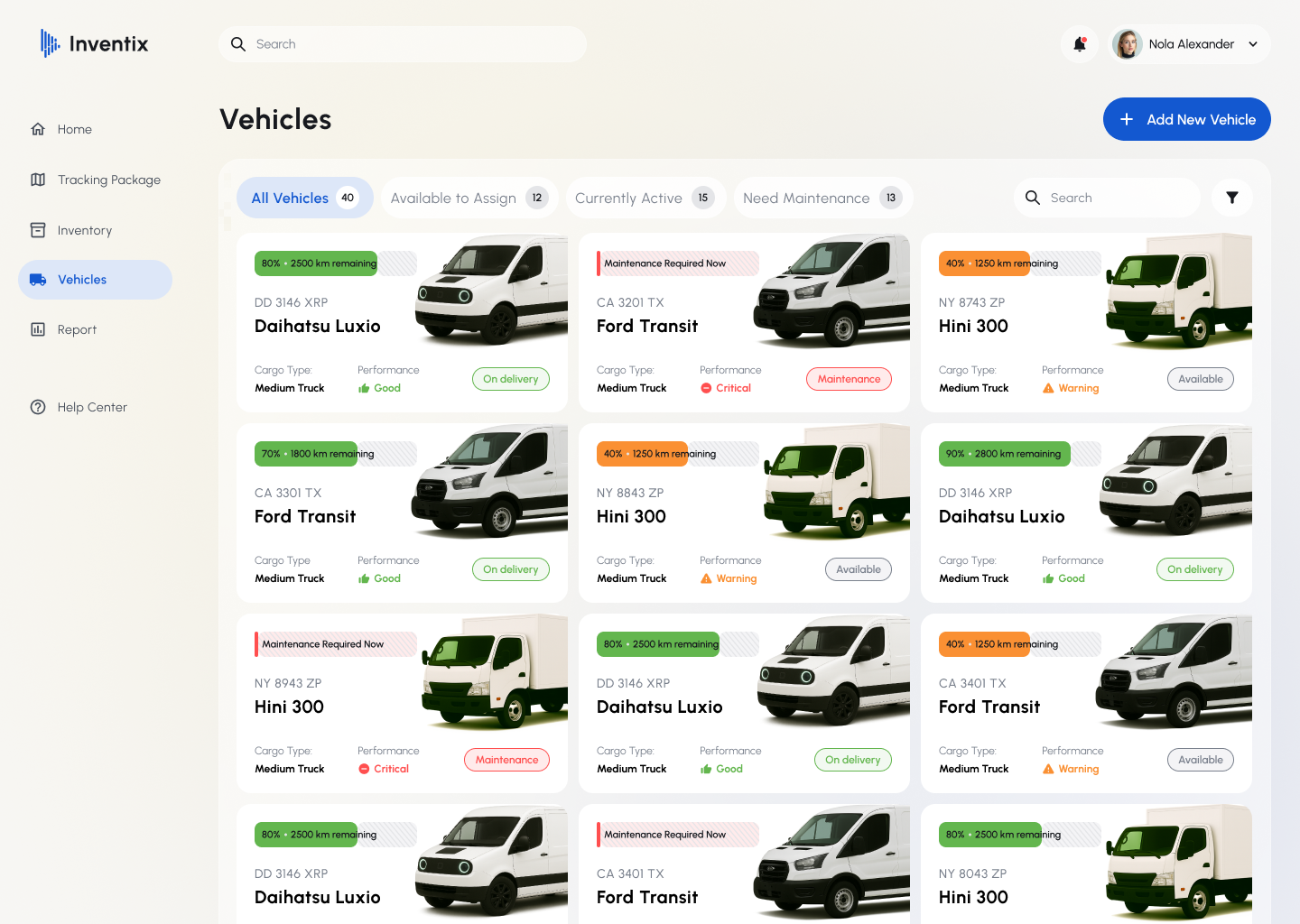Switch to the All Vehicles tab
Screen dimensions: 1300x924
pyautogui.click(x=304, y=198)
